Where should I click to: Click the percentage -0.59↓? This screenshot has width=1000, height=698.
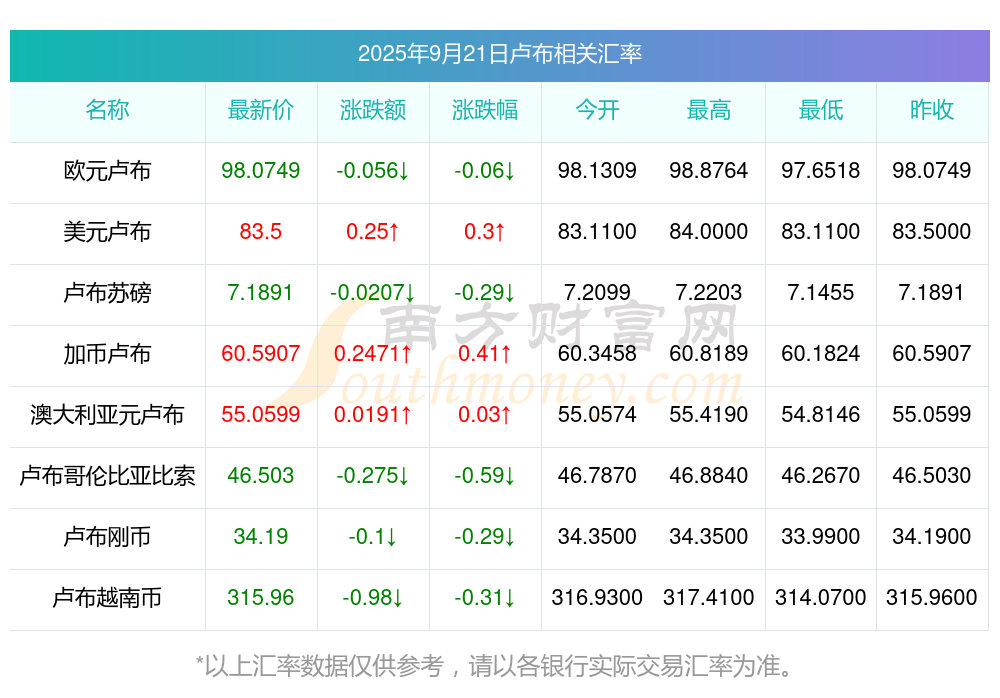coord(485,475)
